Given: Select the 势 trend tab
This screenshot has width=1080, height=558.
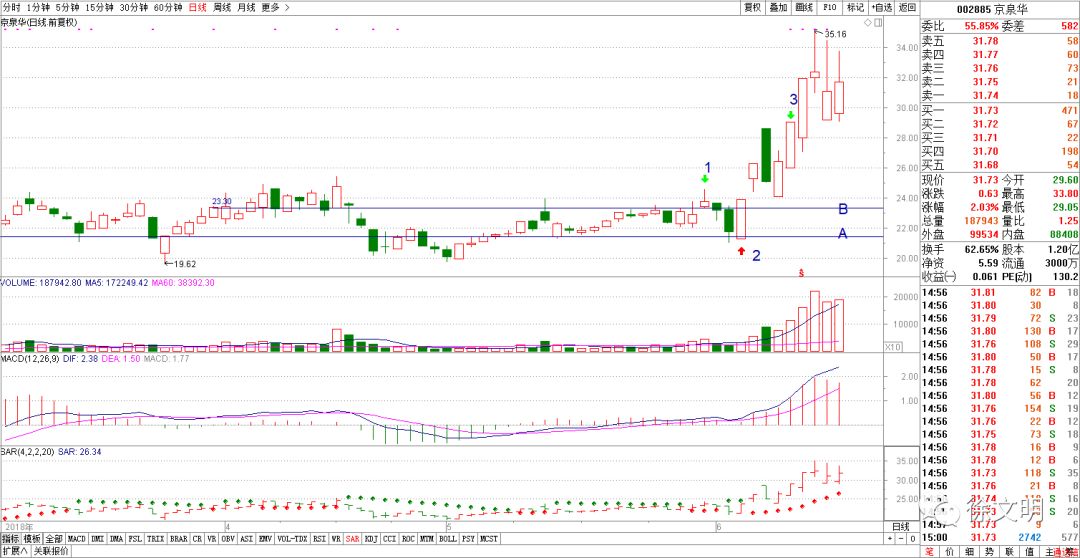Looking at the screenshot, I should (x=988, y=552).
